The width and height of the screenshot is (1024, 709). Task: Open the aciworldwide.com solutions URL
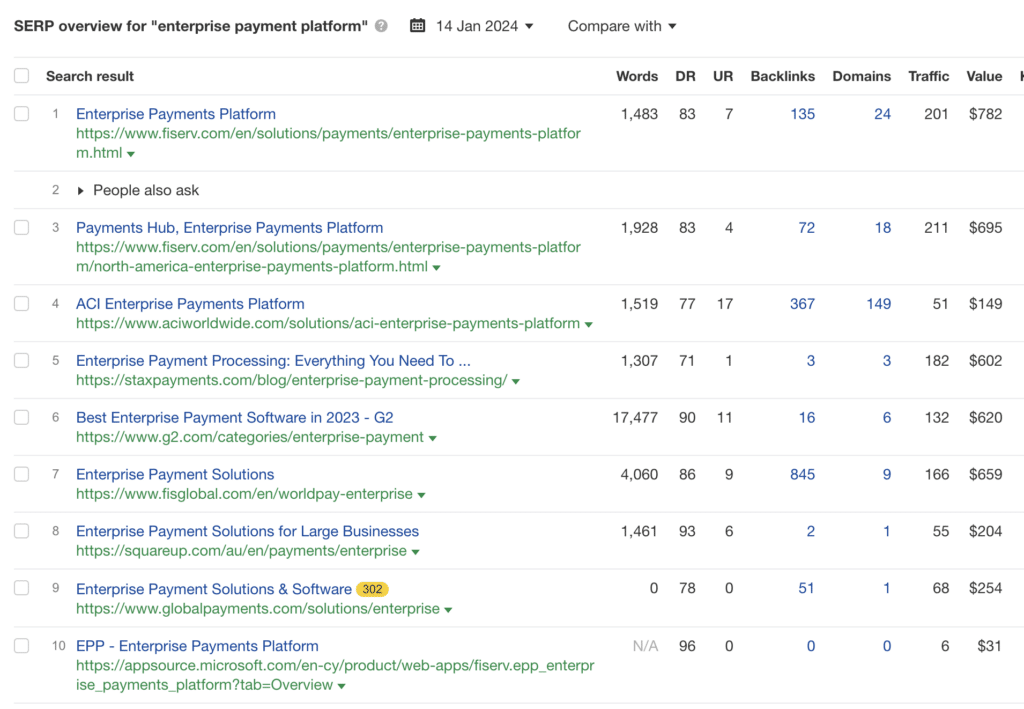(x=328, y=323)
